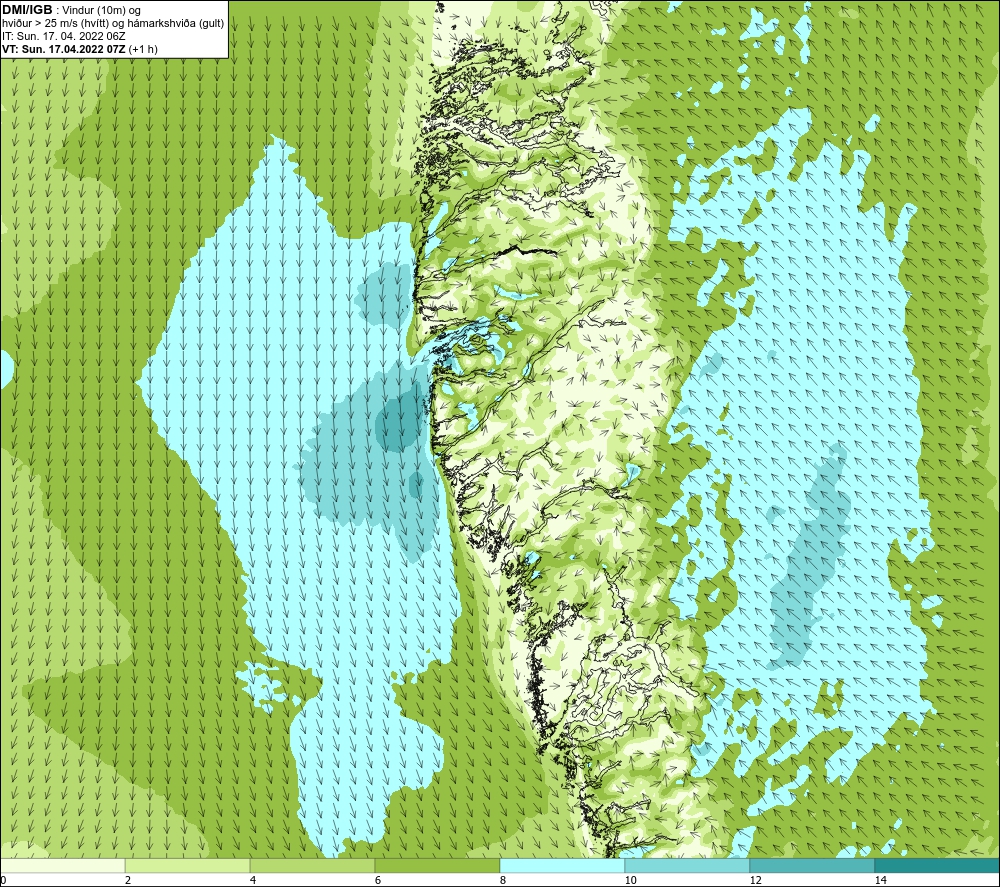
Task: Click the 'IT: Sun. 17. 04. 2022 06Z' line
Action: pos(64,36)
